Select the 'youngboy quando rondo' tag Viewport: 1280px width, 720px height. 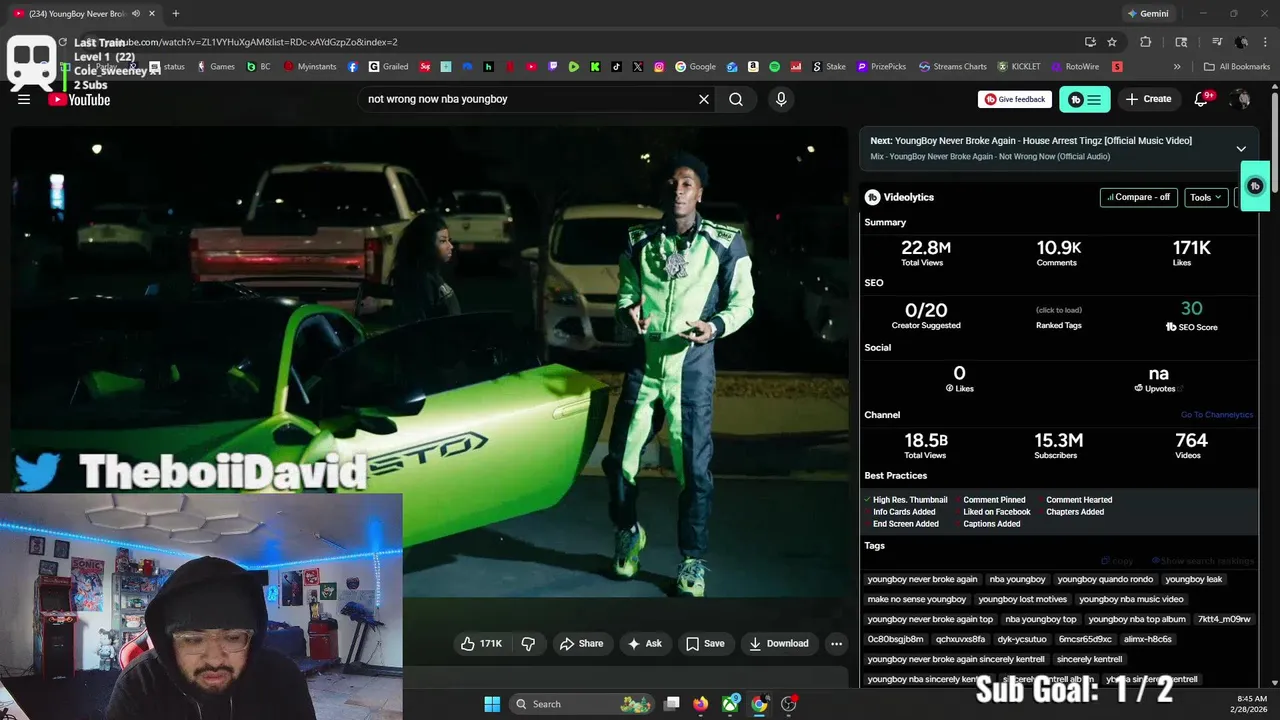pyautogui.click(x=1105, y=579)
